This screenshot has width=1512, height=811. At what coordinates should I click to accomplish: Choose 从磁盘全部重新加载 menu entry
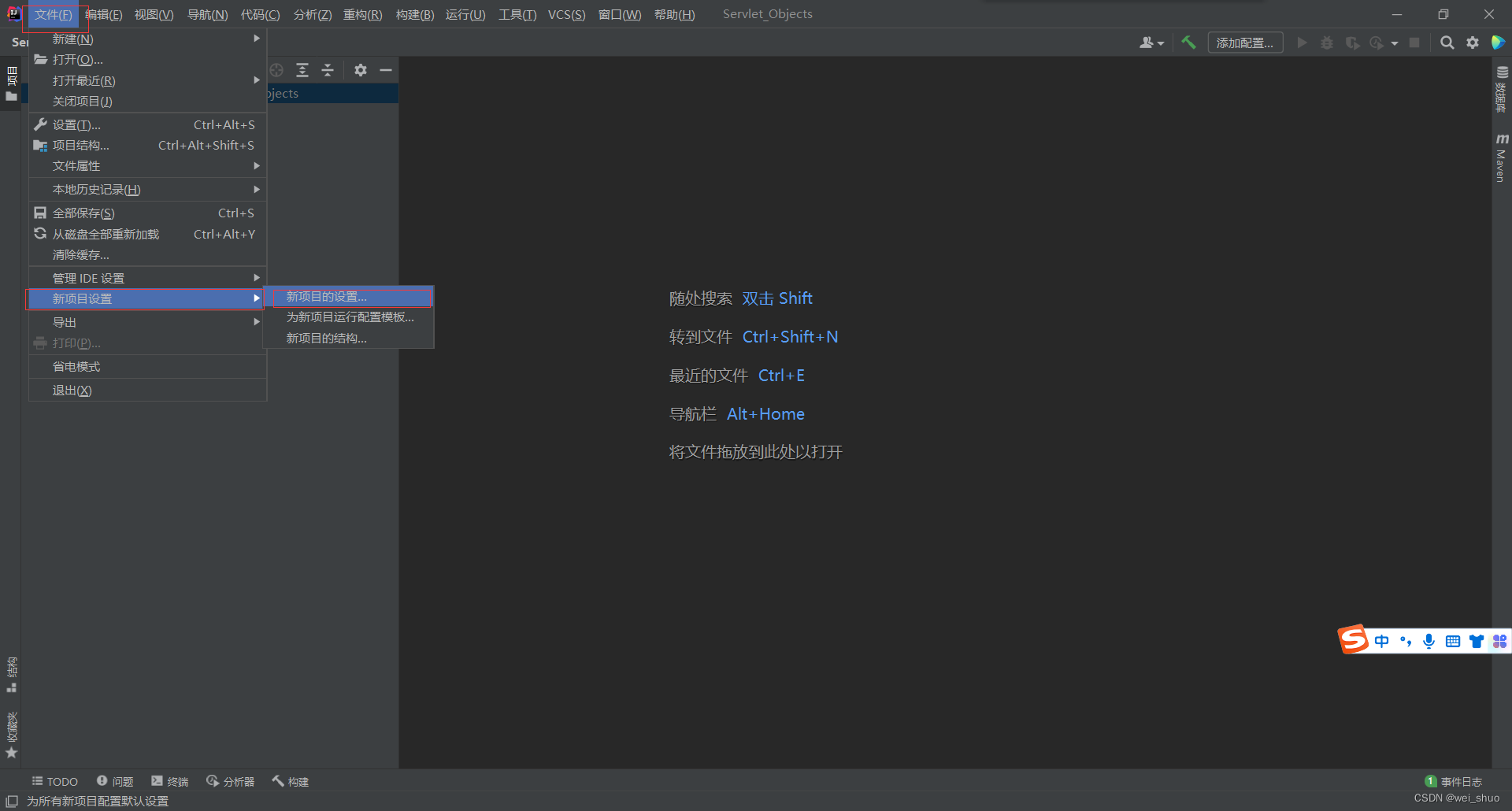pos(147,234)
